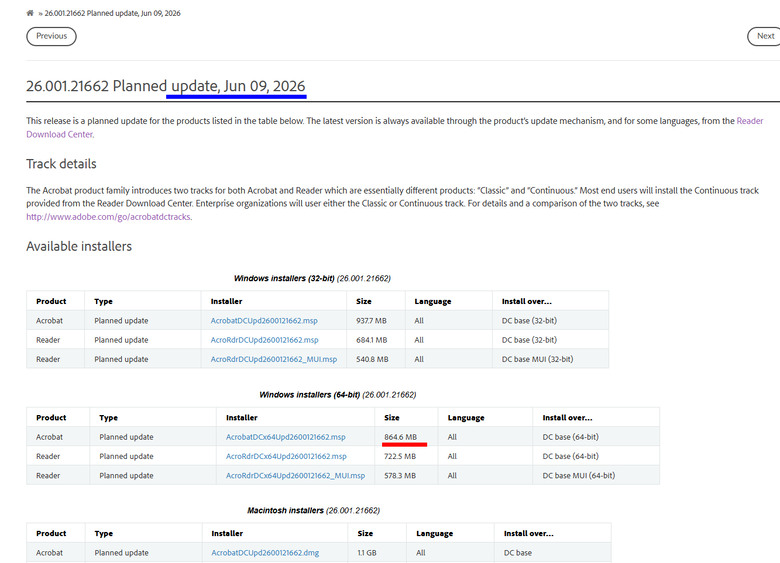Click the Track details heading

(61, 164)
